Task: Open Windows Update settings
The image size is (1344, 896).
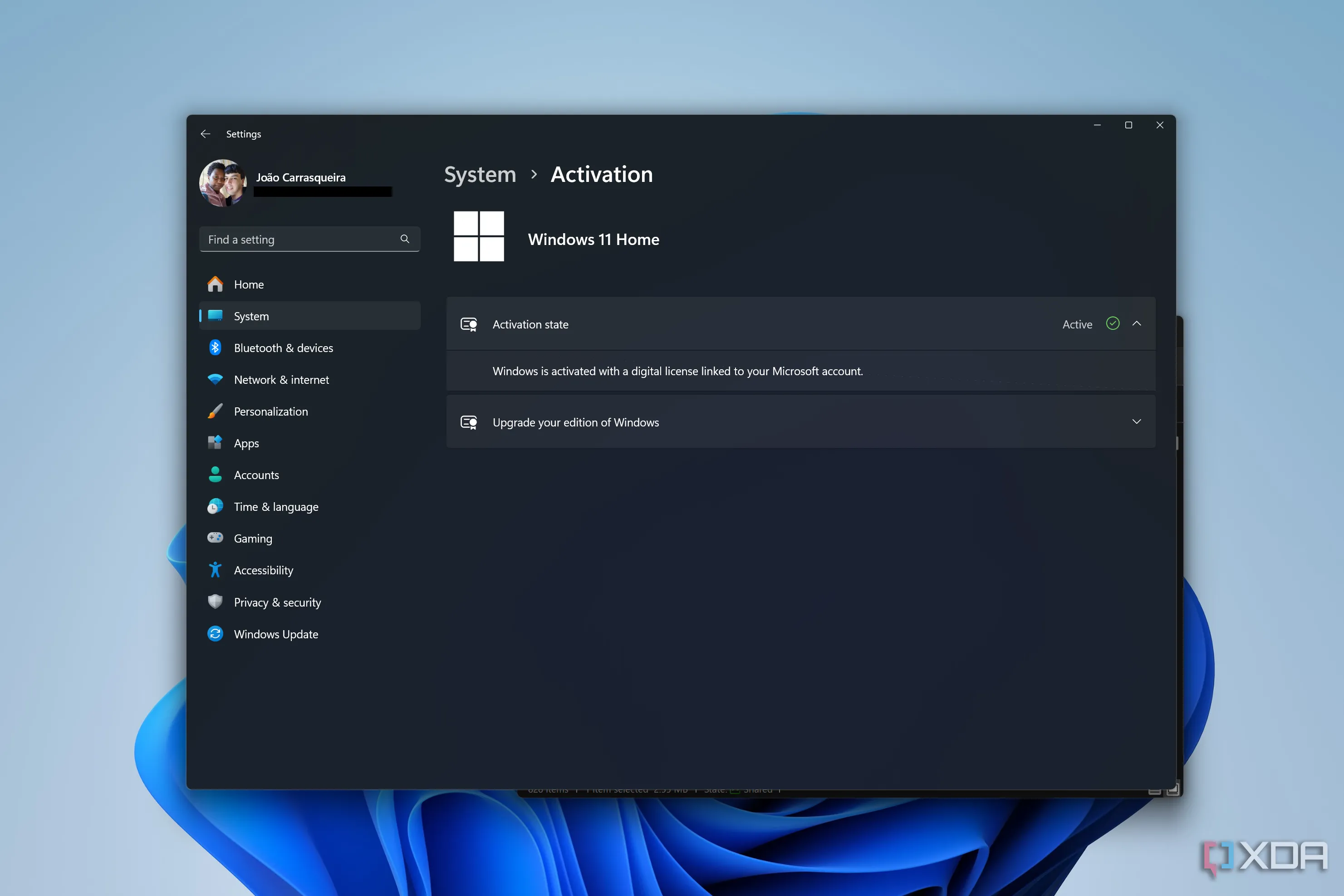Action: point(309,634)
